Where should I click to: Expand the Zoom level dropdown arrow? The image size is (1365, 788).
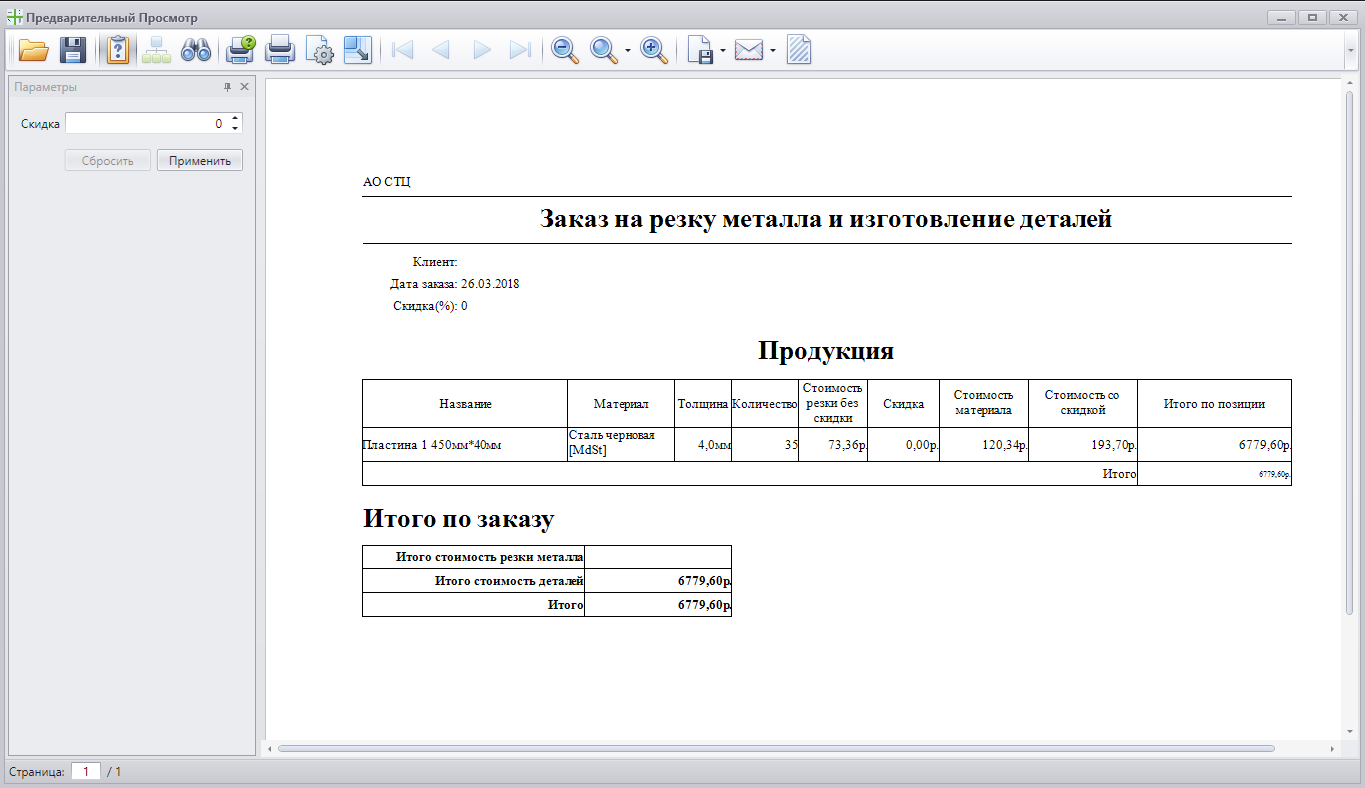(x=627, y=50)
